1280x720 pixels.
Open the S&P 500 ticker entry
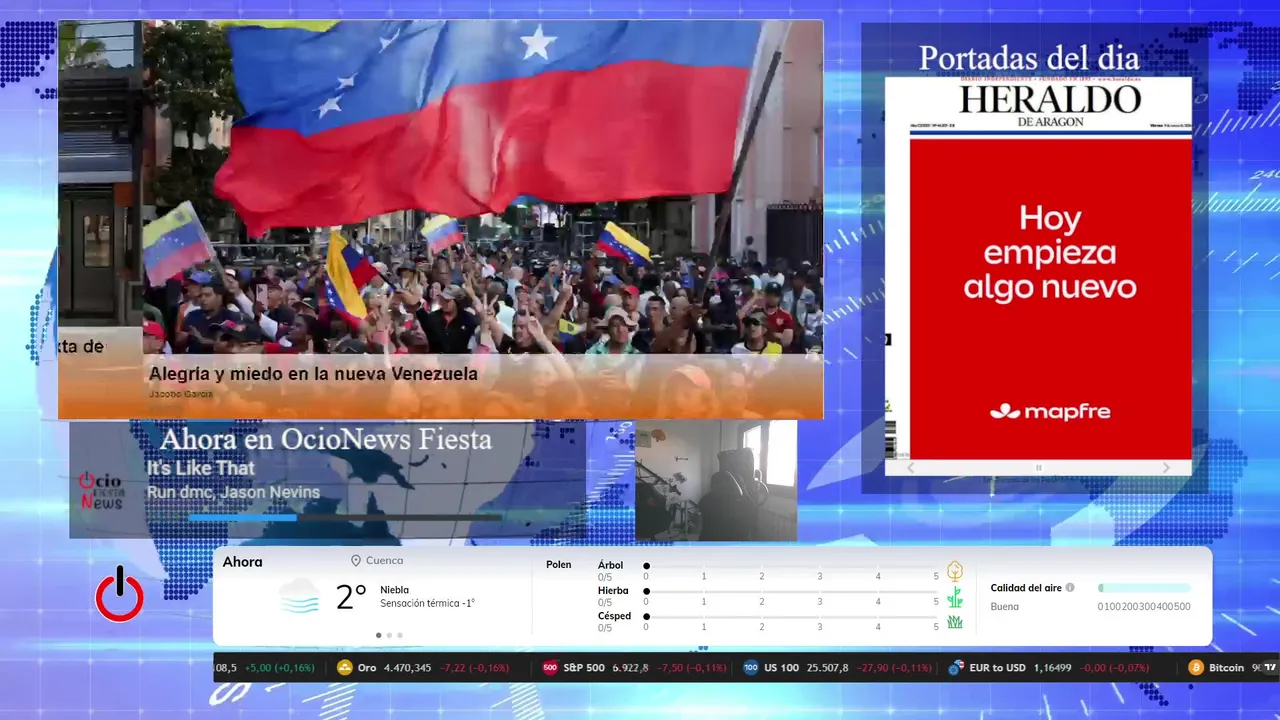[x=636, y=668]
